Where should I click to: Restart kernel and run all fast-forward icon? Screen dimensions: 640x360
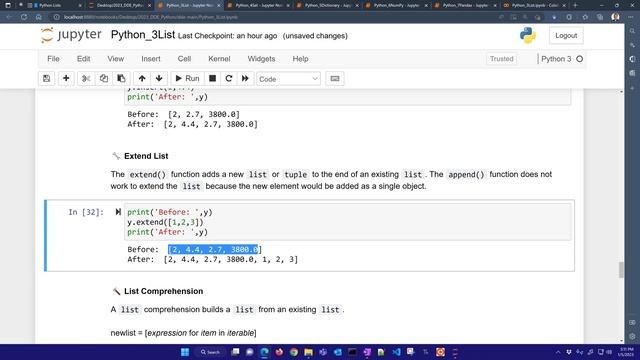pyautogui.click(x=245, y=78)
